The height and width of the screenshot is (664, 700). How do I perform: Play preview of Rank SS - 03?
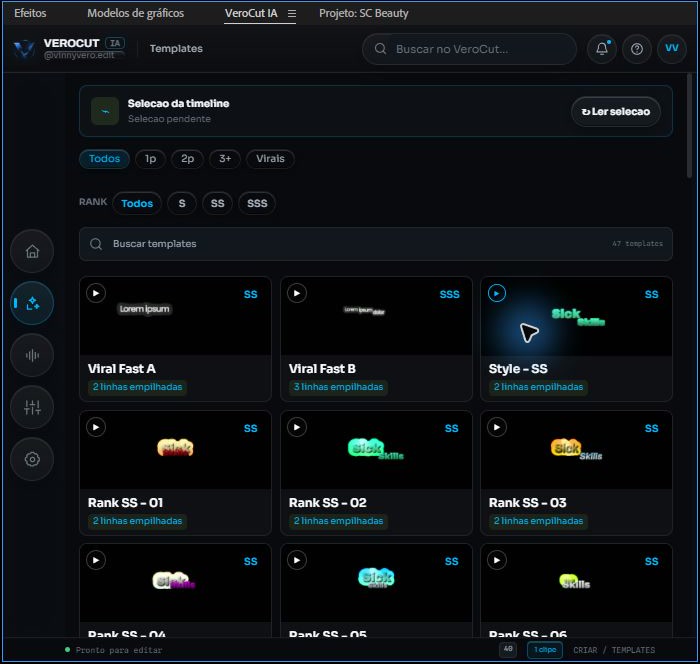[497, 427]
